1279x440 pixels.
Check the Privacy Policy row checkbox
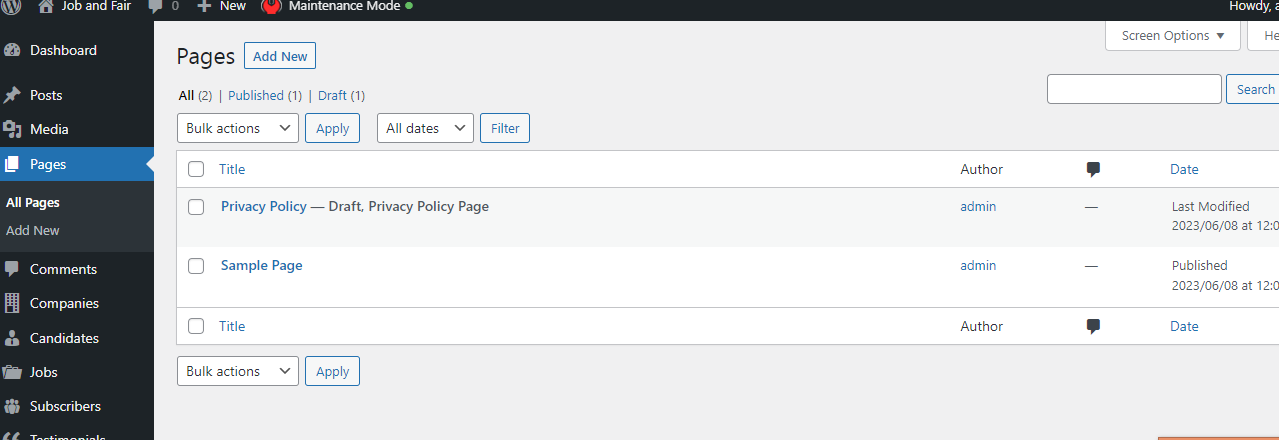pyautogui.click(x=196, y=207)
